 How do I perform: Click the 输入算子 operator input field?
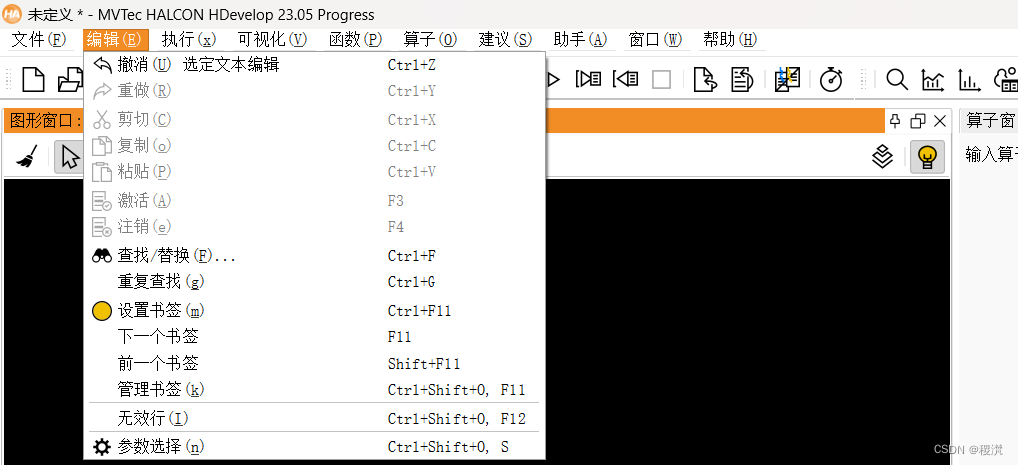click(x=991, y=154)
